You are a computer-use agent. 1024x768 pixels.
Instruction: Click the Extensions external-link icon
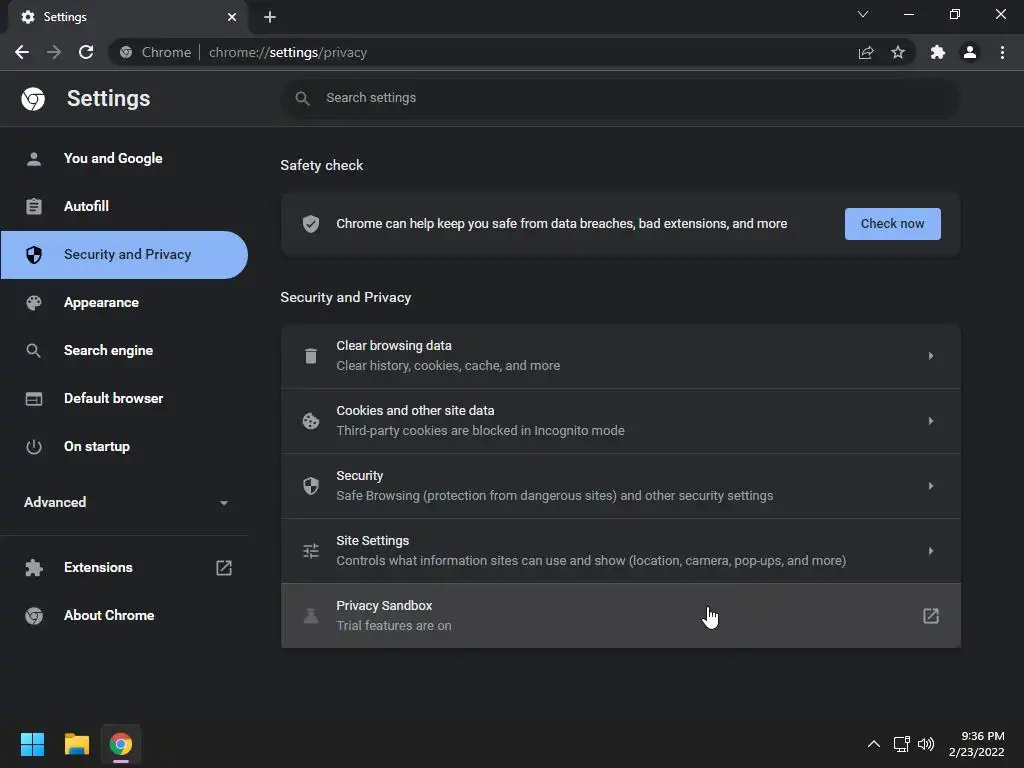coord(224,568)
